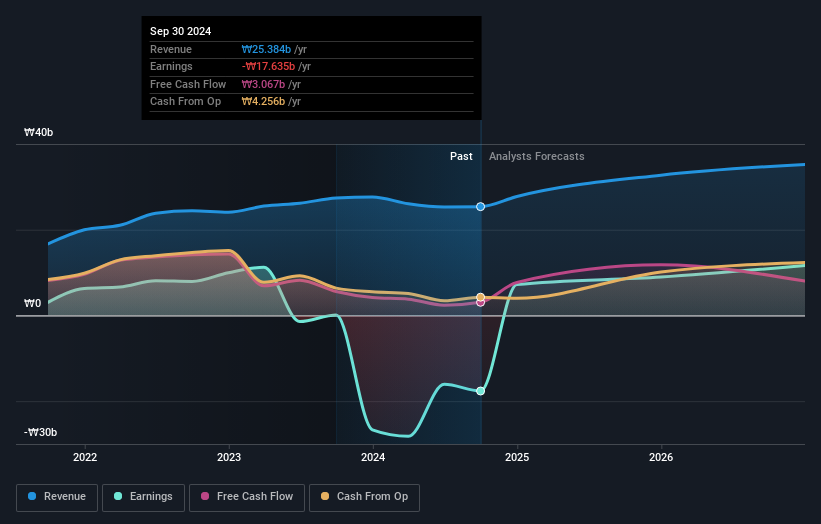The image size is (821, 524).
Task: Click the pink Free Cash Flow legend dot
Action: pos(205,496)
